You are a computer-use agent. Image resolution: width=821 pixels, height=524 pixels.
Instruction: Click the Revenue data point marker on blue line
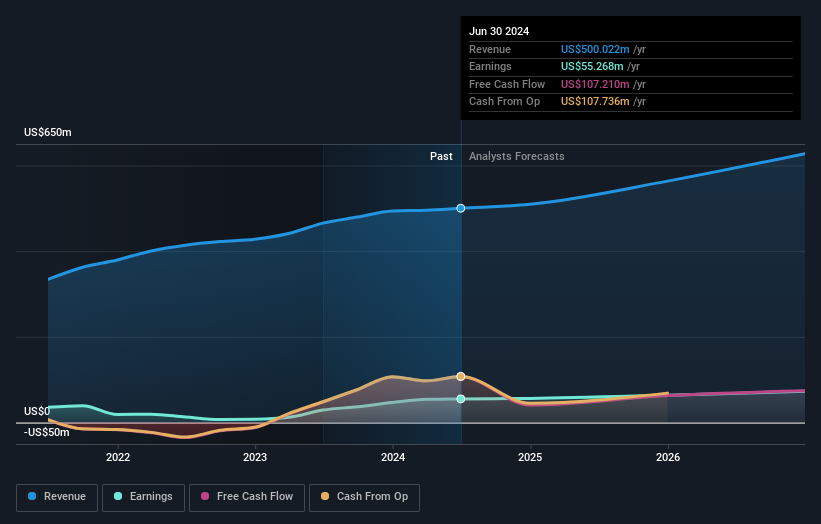tap(461, 208)
